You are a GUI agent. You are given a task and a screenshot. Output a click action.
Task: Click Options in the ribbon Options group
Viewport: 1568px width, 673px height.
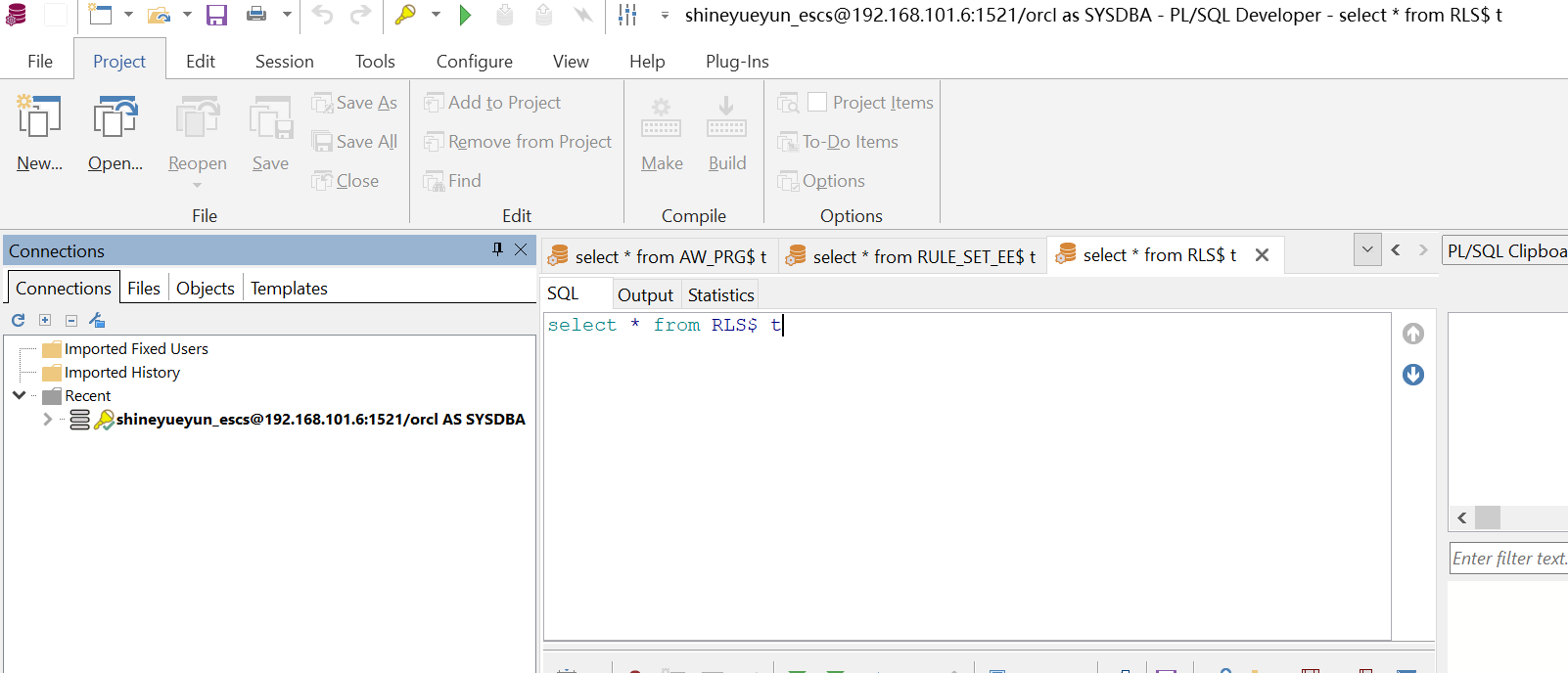click(x=821, y=181)
